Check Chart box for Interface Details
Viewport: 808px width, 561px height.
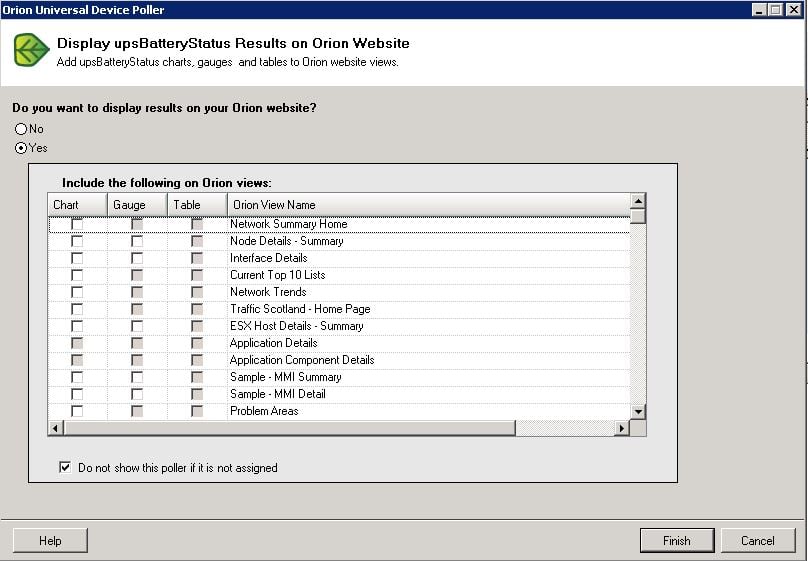77,258
